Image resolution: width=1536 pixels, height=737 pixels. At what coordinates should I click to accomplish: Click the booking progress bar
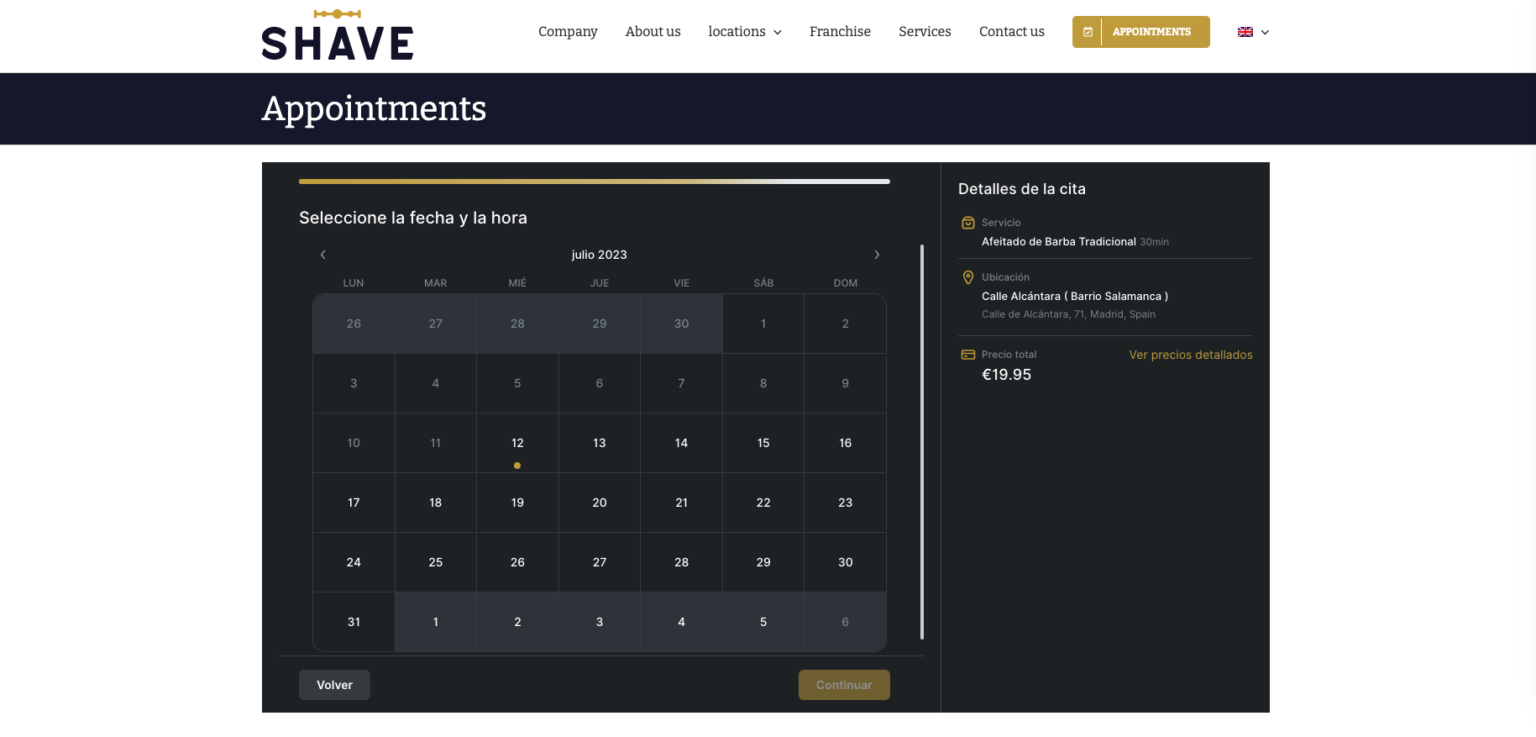pyautogui.click(x=594, y=181)
